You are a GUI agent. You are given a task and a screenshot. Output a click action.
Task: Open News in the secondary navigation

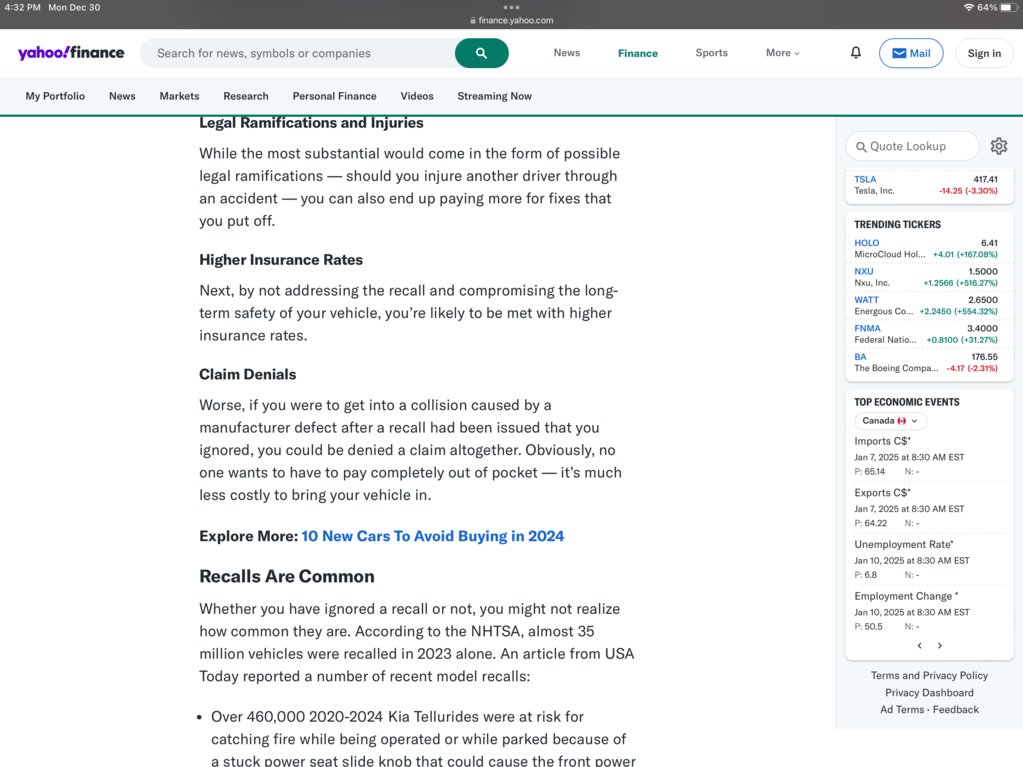tap(122, 96)
